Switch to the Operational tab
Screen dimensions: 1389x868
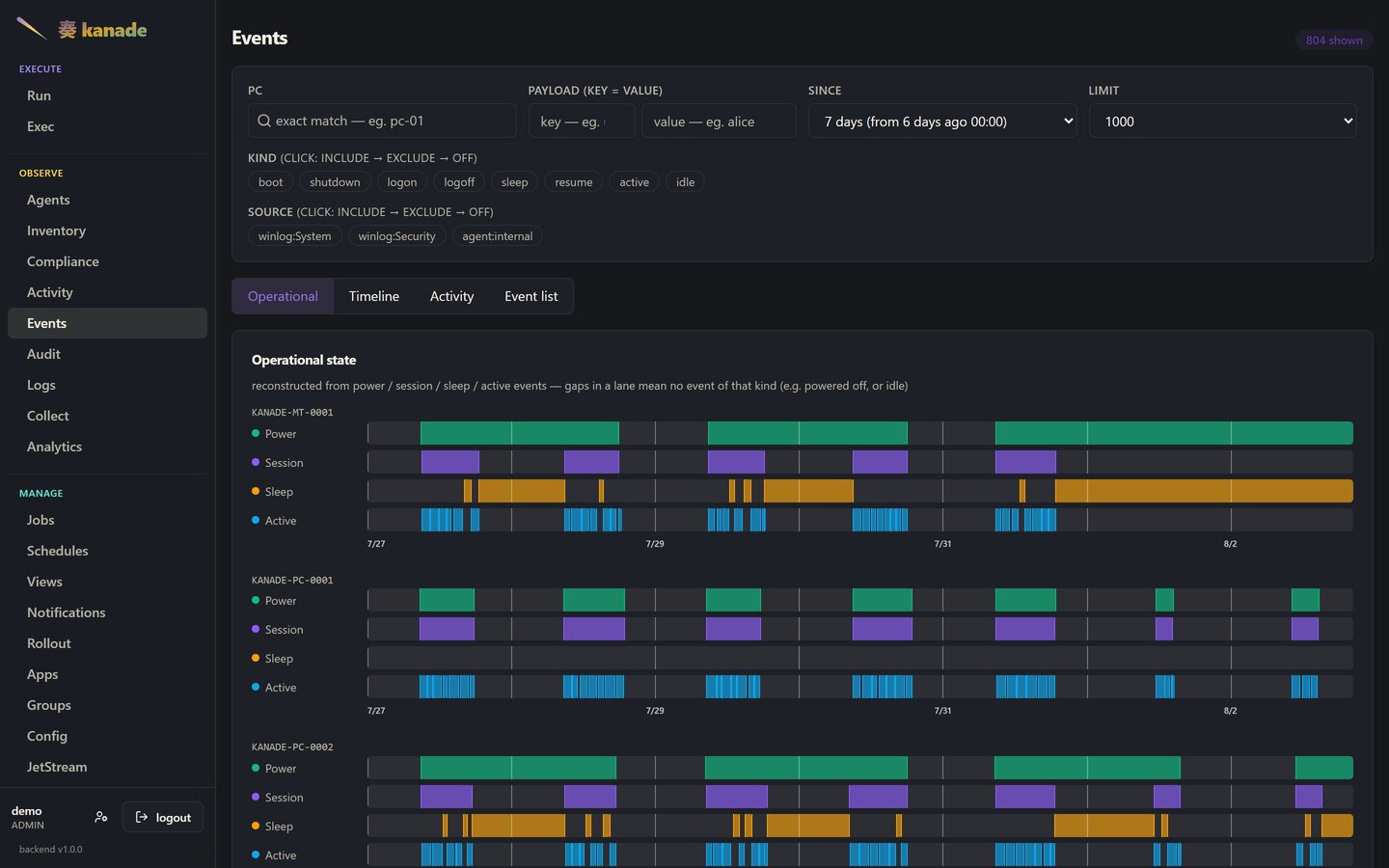(x=283, y=296)
